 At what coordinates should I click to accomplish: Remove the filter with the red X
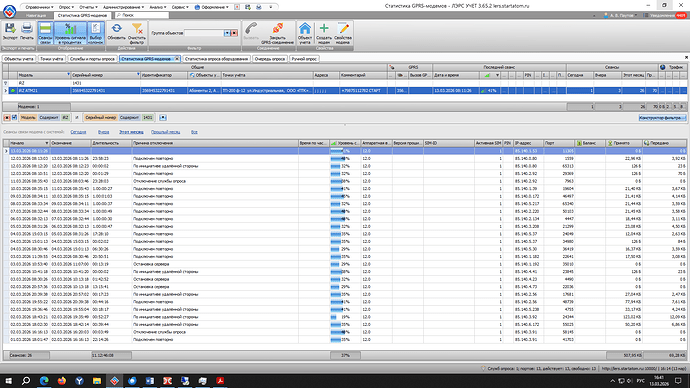[x=7, y=118]
